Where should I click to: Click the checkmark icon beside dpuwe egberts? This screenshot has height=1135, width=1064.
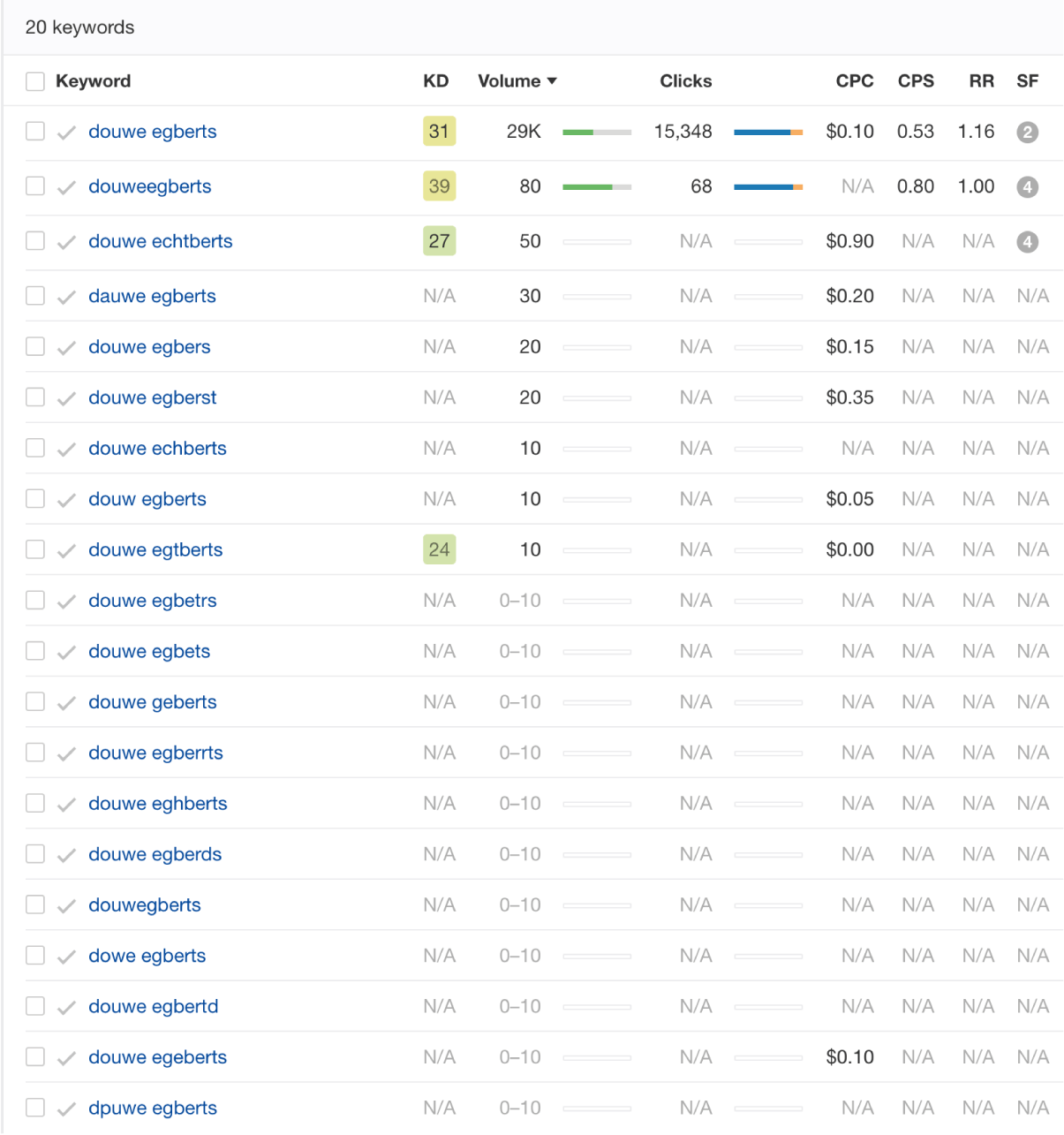66,1110
